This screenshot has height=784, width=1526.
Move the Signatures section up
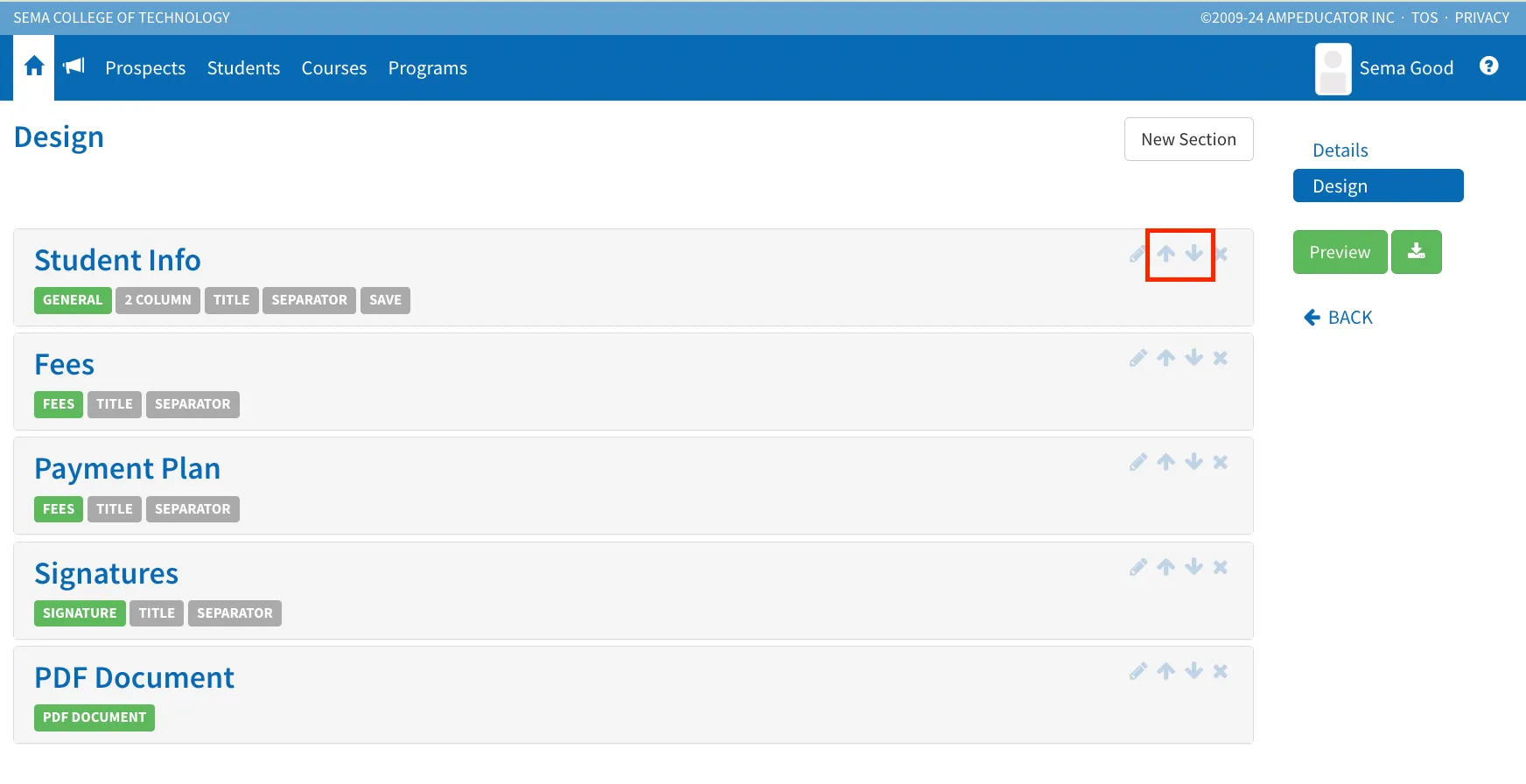click(1165, 567)
